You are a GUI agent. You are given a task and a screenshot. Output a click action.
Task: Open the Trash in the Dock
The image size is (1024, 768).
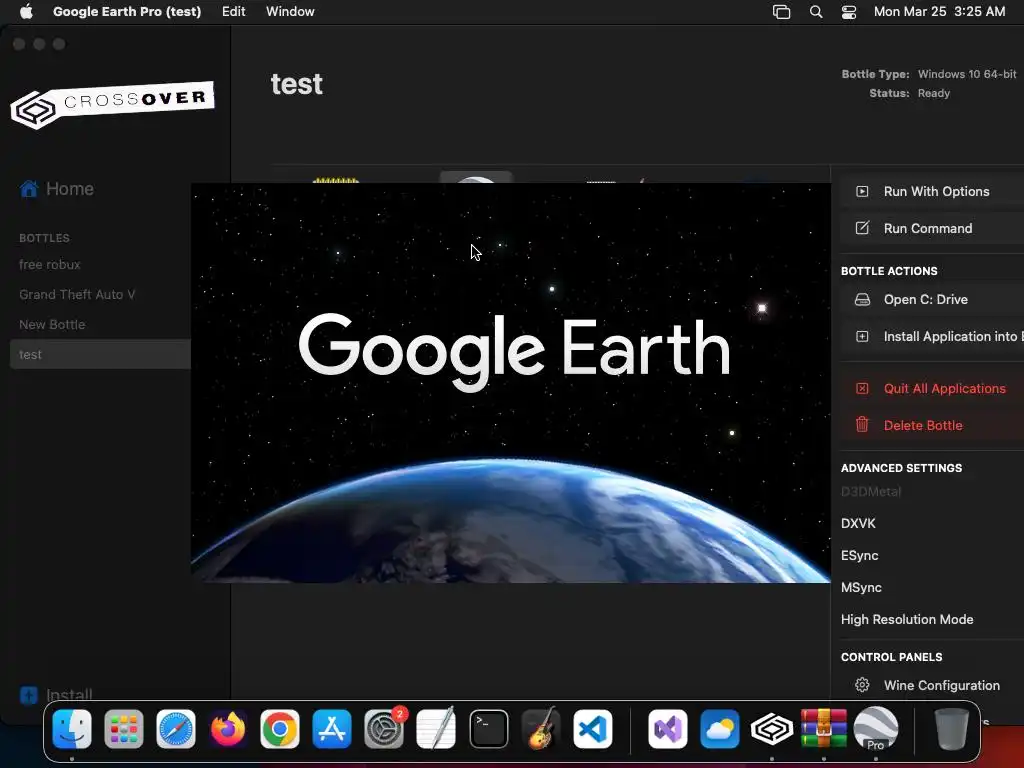[x=952, y=729]
